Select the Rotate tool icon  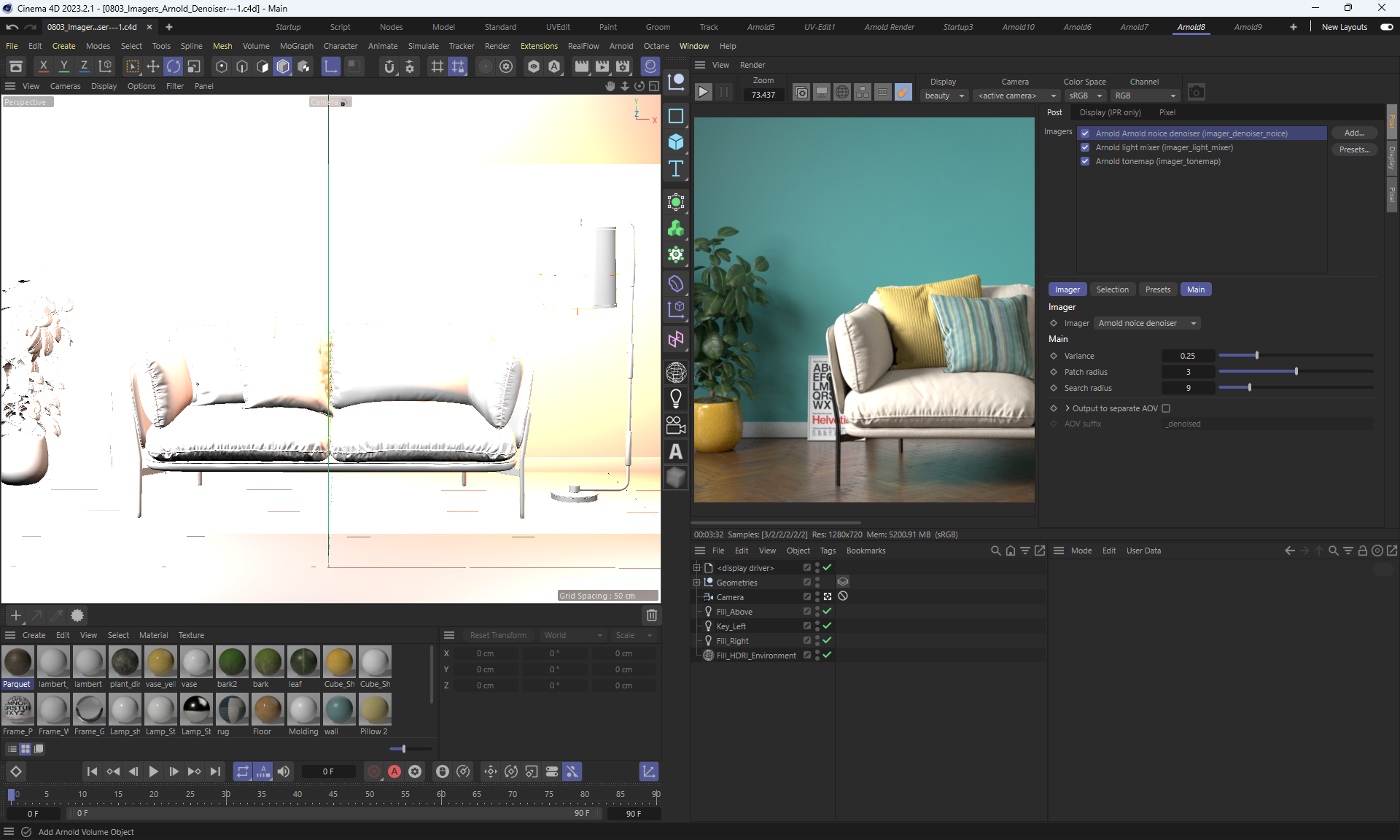click(x=173, y=67)
